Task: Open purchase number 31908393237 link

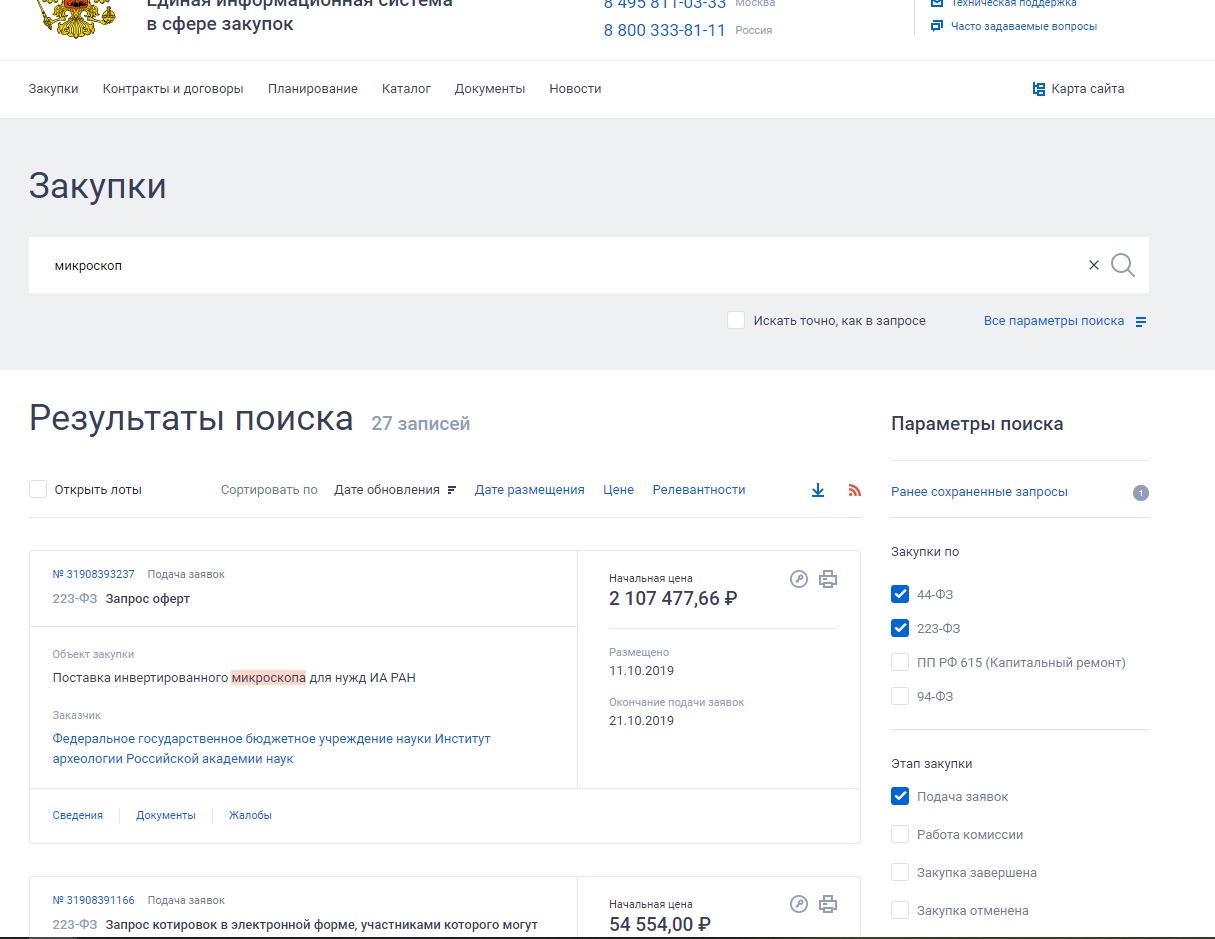Action: pyautogui.click(x=93, y=575)
